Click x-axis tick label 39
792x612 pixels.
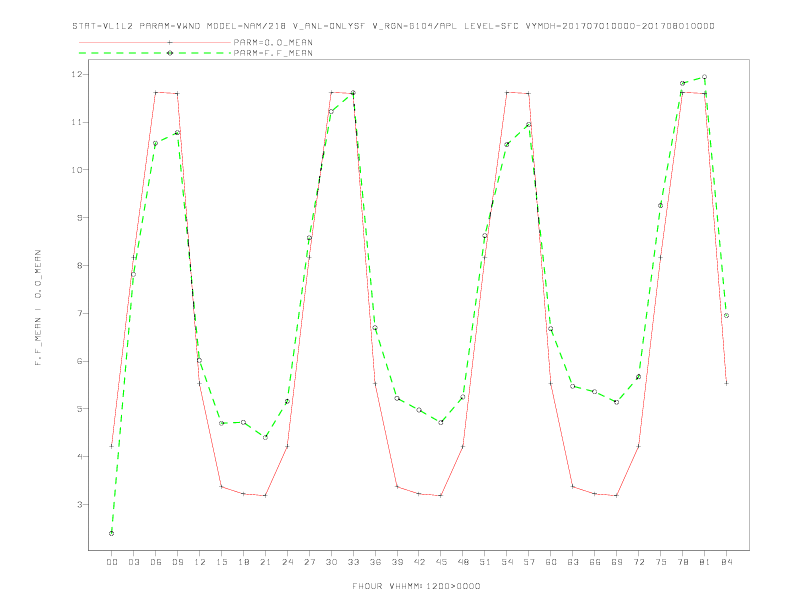tap(397, 562)
